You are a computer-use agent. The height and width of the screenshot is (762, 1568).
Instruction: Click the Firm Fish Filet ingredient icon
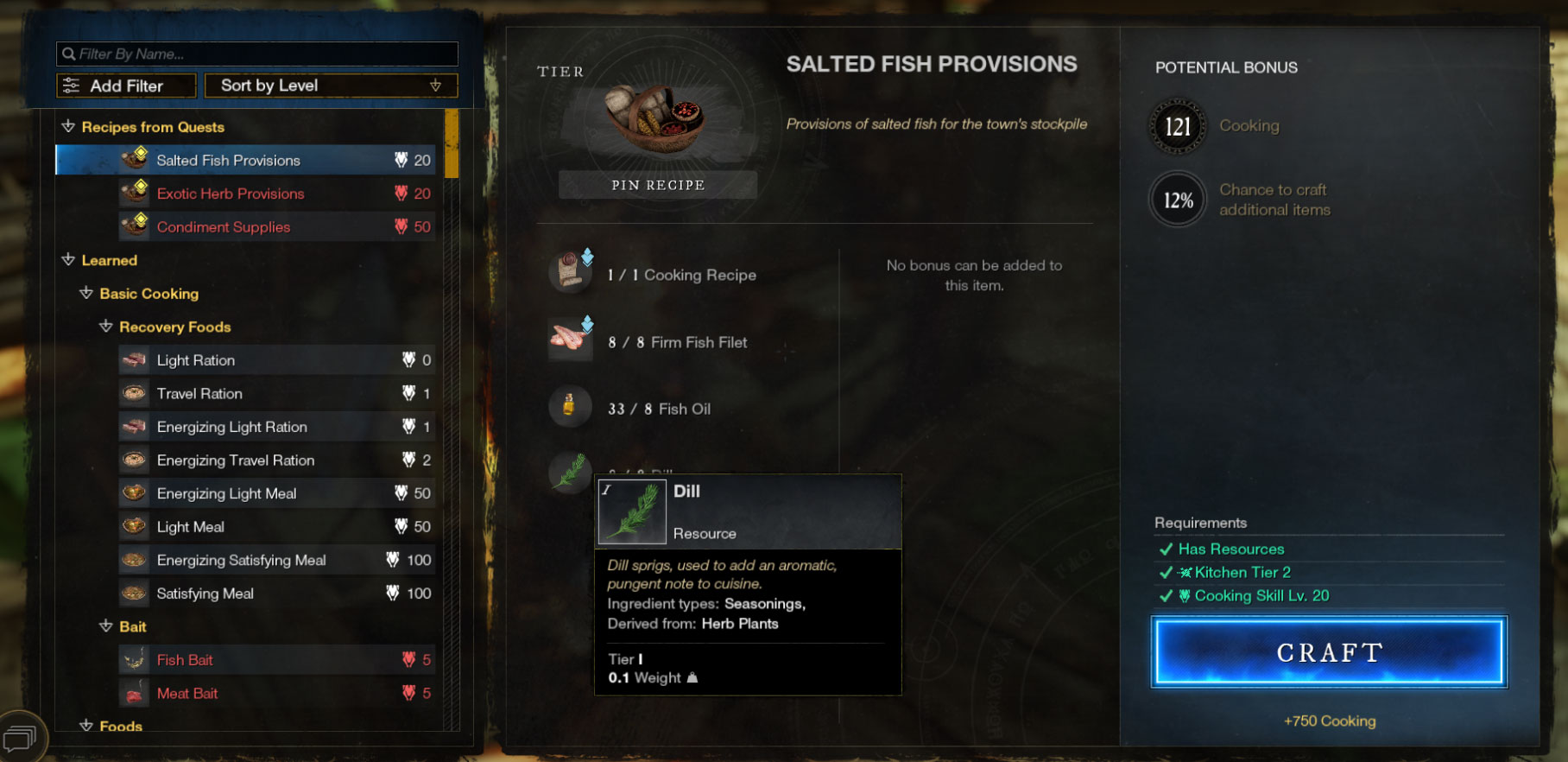point(570,338)
